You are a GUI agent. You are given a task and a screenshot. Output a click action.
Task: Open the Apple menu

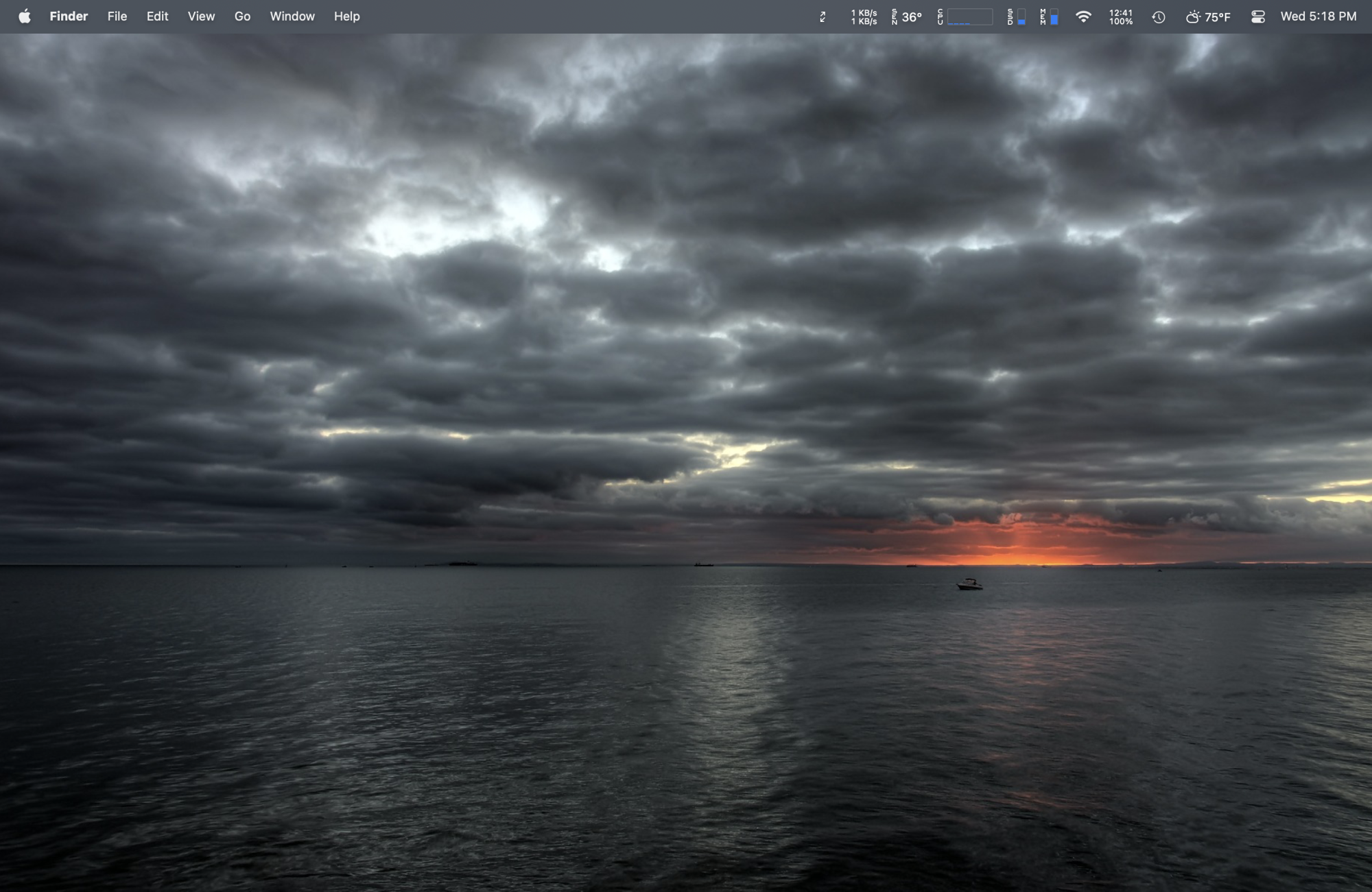(x=25, y=16)
